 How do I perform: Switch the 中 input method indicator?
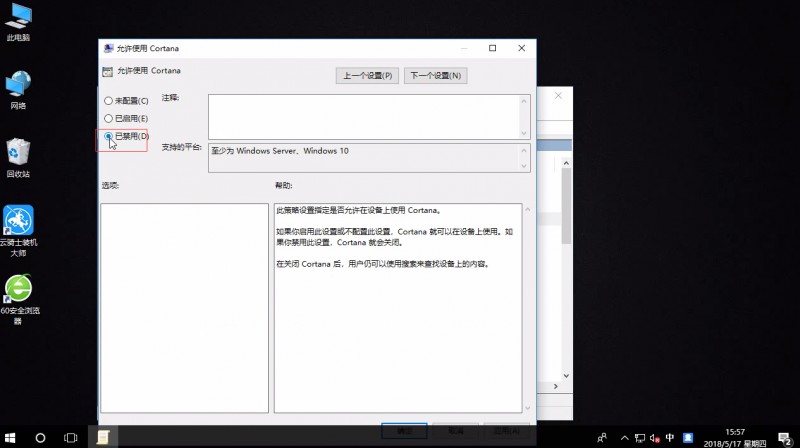click(x=670, y=438)
